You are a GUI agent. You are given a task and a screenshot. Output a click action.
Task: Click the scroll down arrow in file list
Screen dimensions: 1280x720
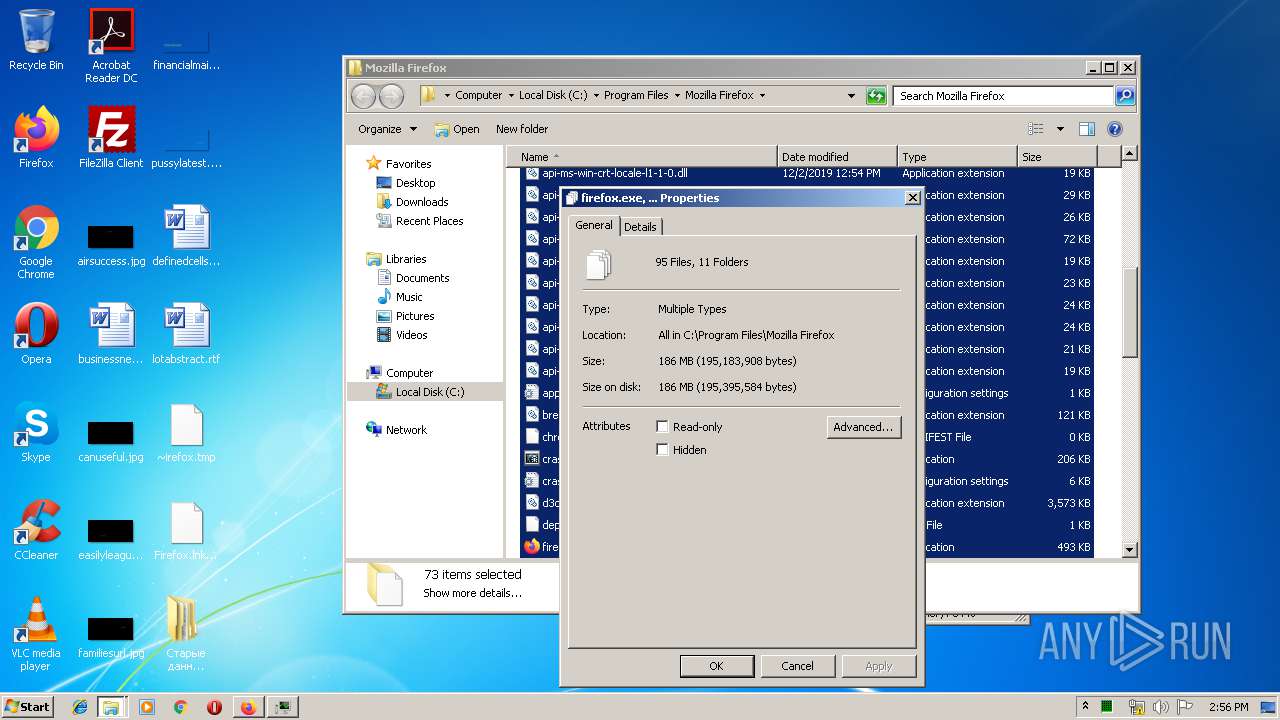1129,550
